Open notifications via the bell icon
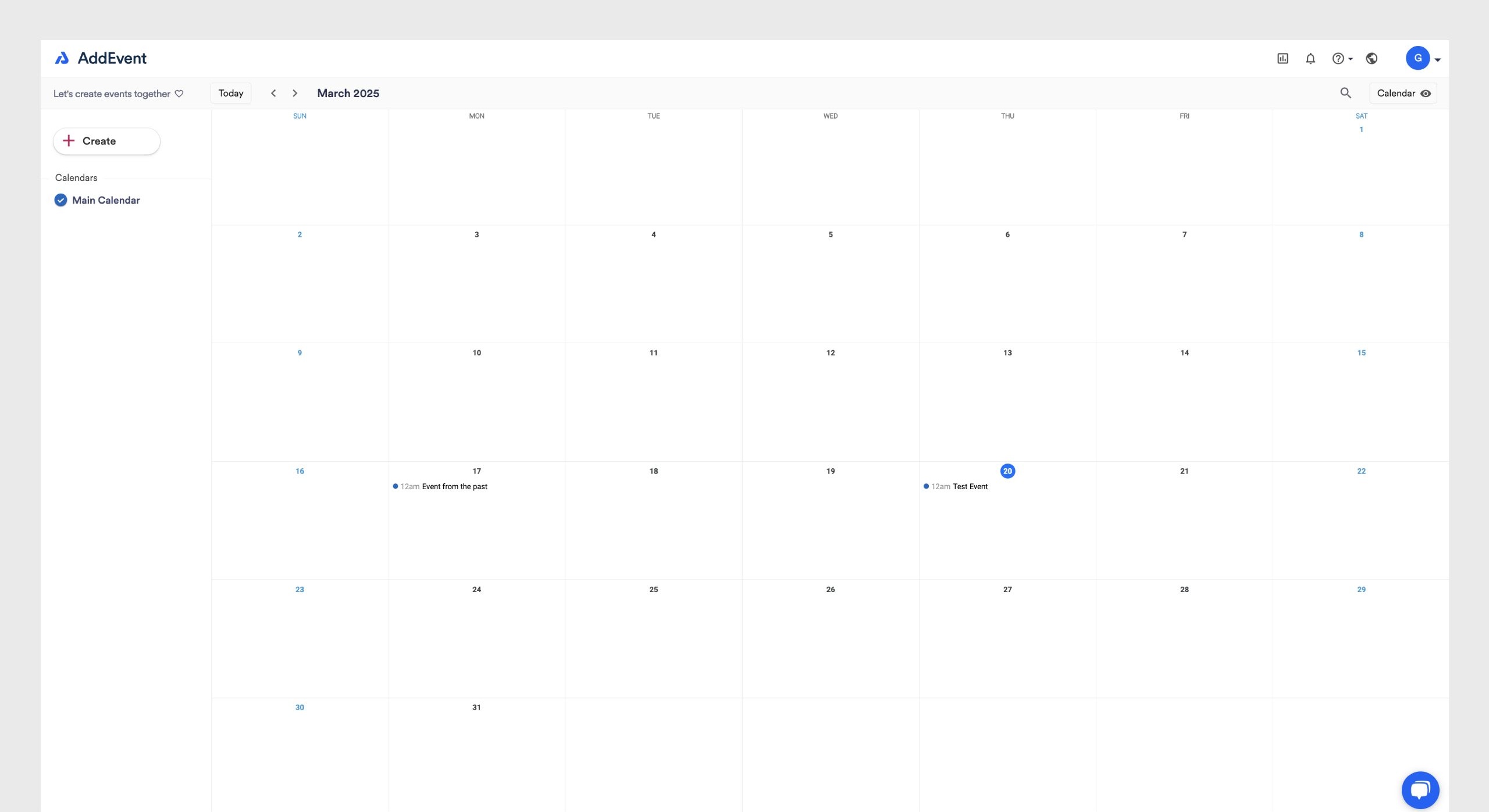This screenshot has width=1489, height=812. coord(1310,58)
